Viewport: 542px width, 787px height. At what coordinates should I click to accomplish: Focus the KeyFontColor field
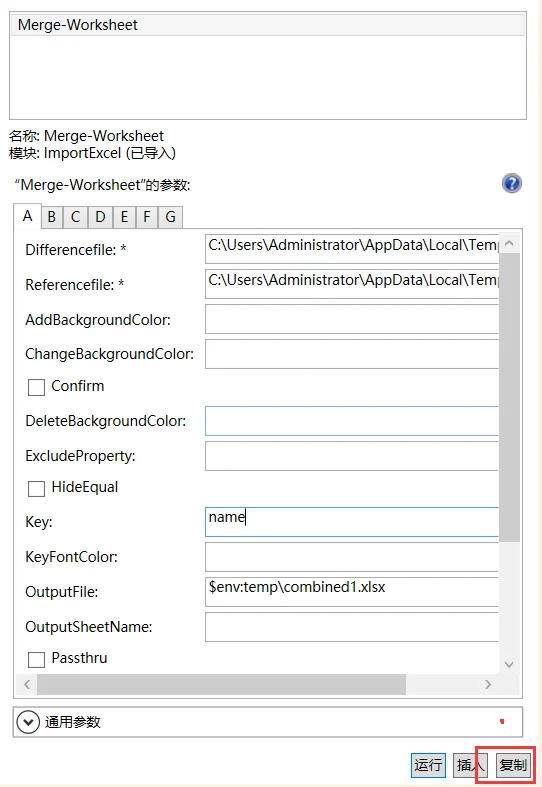click(x=352, y=557)
